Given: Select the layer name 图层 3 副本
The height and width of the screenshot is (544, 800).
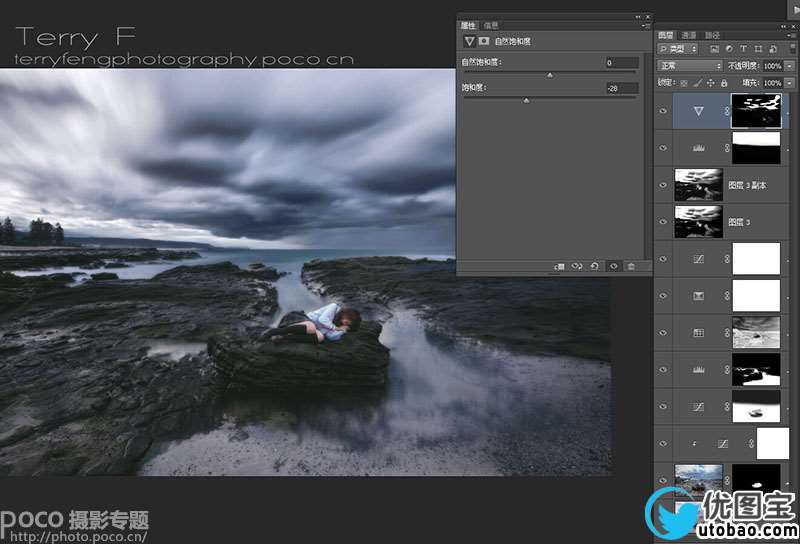Looking at the screenshot, I should click(x=747, y=185).
